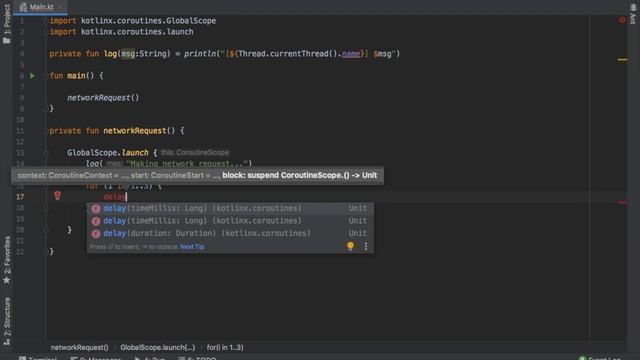Click the networkRequest() call on line 8

coord(103,98)
